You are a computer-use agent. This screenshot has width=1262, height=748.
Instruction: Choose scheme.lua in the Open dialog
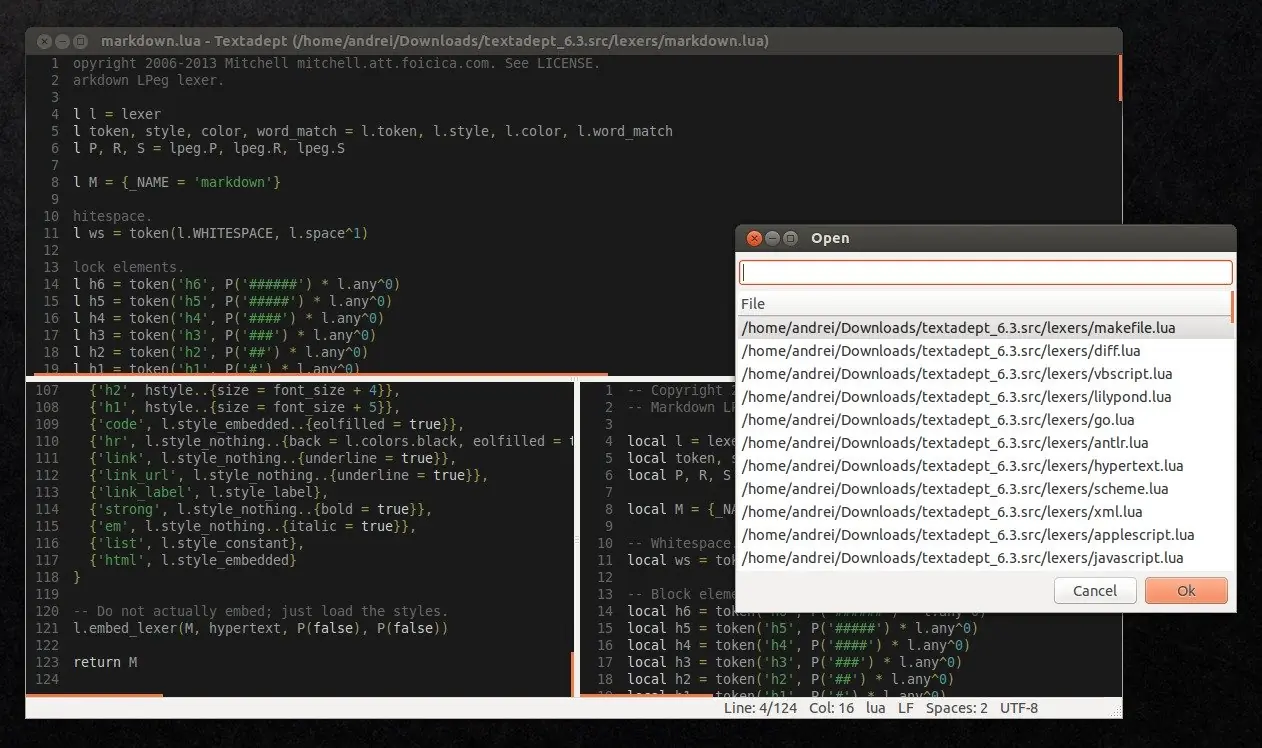pyautogui.click(x=985, y=488)
